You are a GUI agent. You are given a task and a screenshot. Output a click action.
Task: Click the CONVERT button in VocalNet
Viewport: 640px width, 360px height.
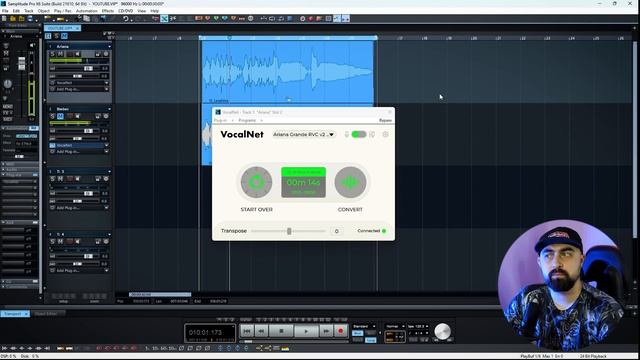click(x=350, y=182)
